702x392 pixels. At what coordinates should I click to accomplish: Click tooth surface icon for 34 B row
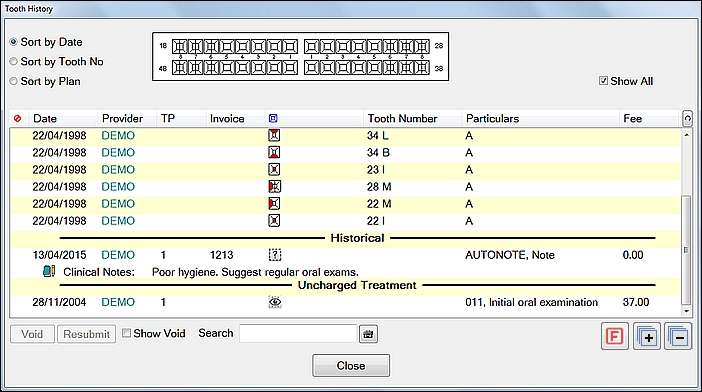tap(274, 152)
